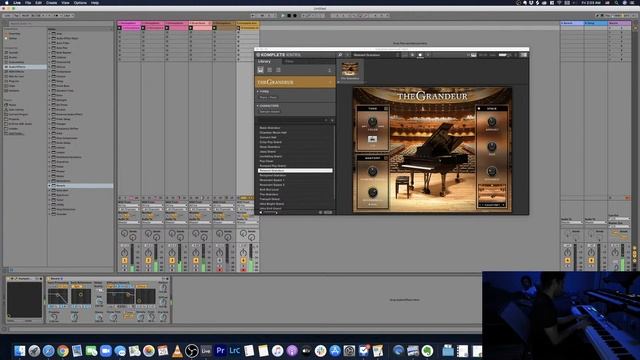The height and width of the screenshot is (360, 640).
Task: Open the Komplete Kontrol search magnifier
Action: [340, 55]
